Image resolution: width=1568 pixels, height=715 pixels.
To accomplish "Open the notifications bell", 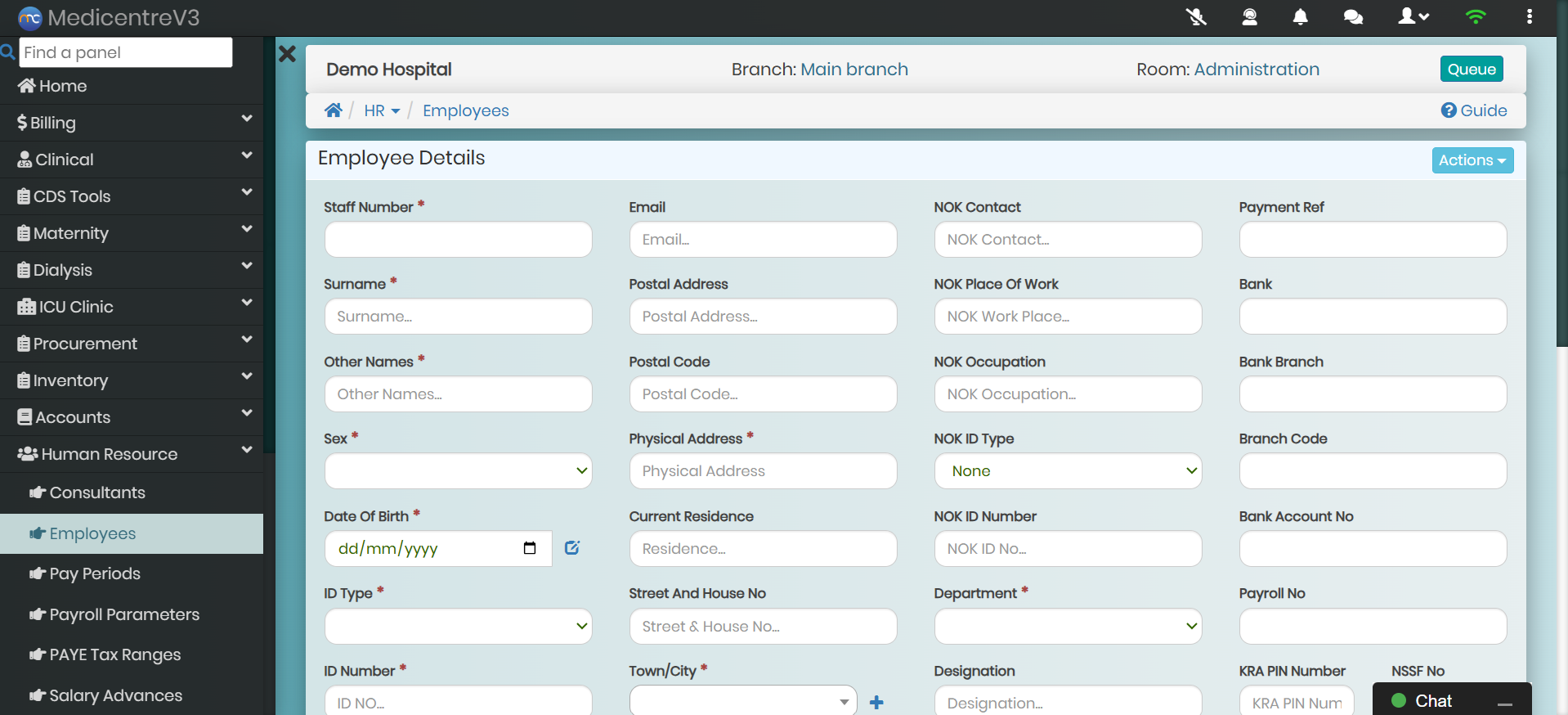I will tap(1300, 17).
